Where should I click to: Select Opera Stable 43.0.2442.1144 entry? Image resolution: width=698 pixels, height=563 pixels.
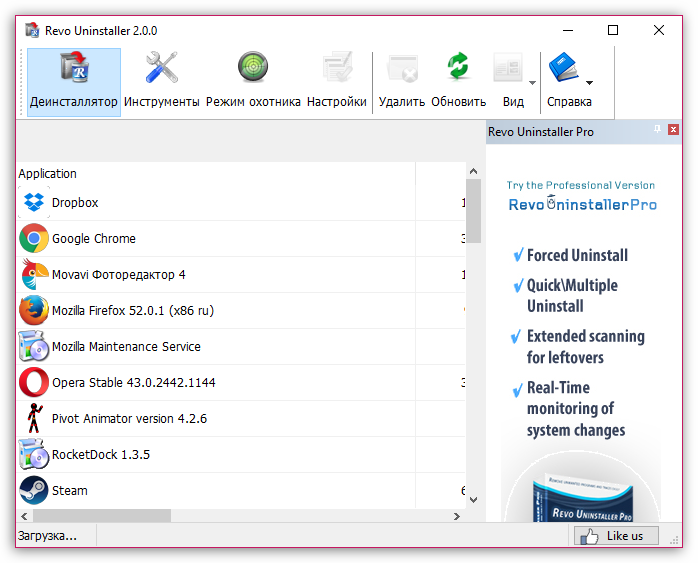(133, 383)
